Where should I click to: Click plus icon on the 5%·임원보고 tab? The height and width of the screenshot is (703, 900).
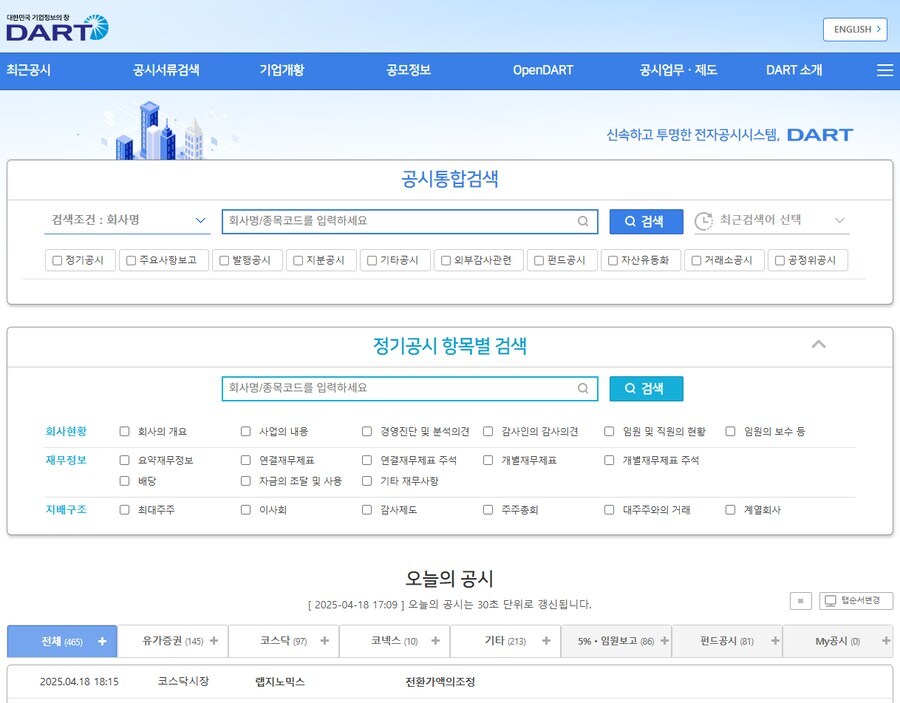click(664, 641)
